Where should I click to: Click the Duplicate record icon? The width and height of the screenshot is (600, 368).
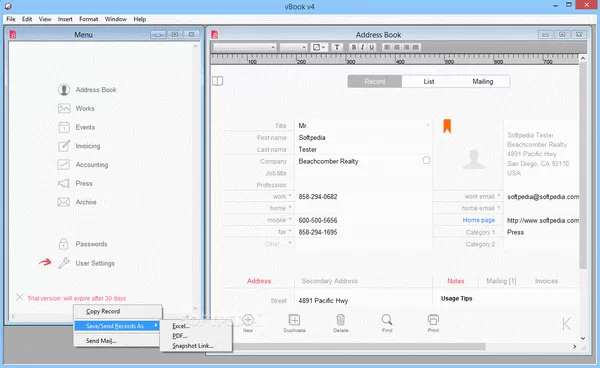click(294, 320)
